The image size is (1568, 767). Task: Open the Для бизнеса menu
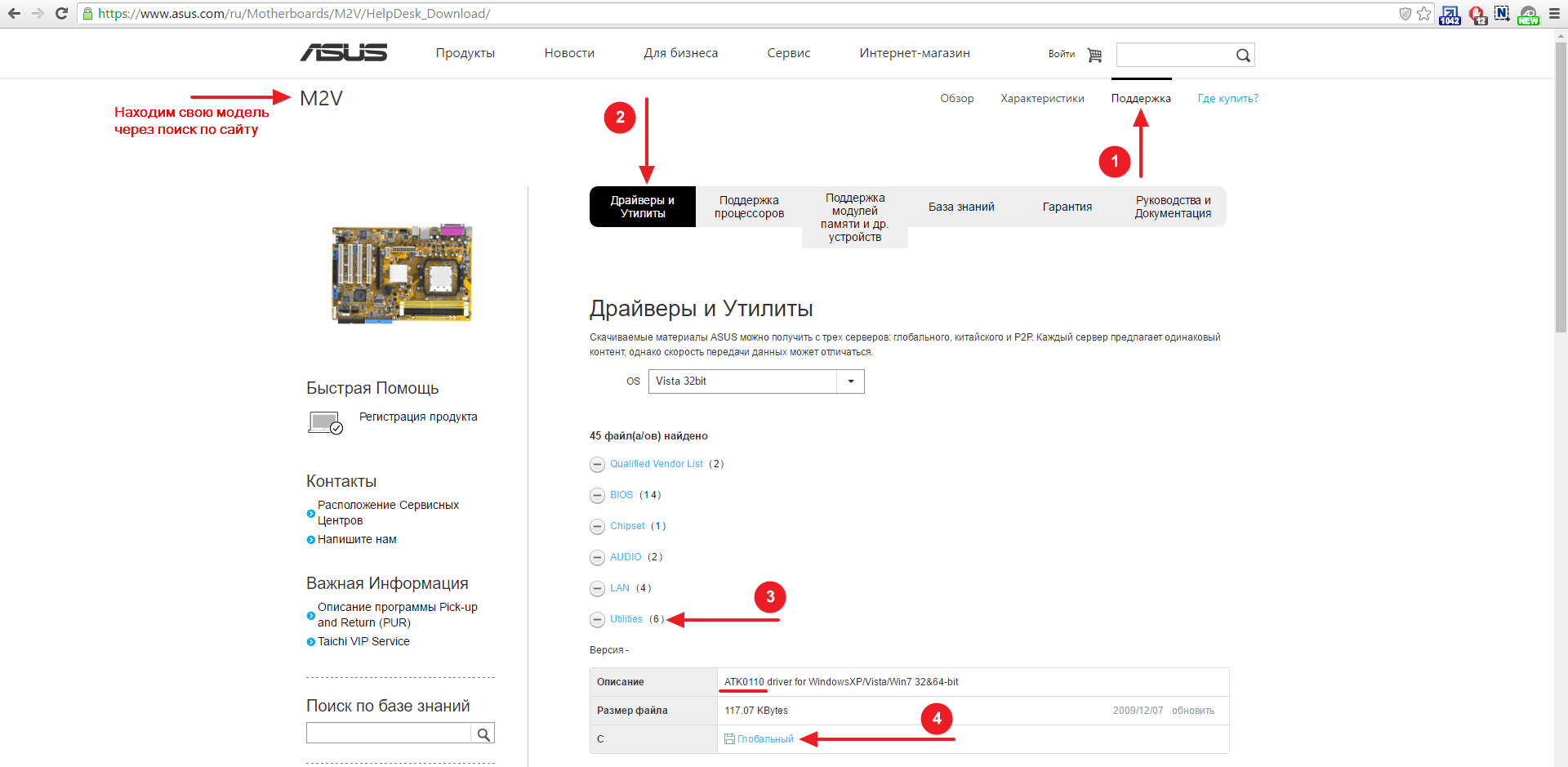coord(681,53)
